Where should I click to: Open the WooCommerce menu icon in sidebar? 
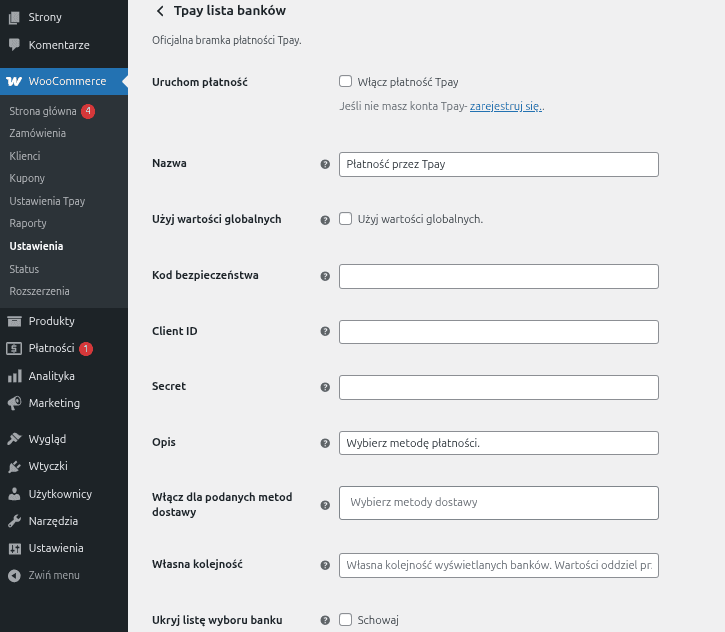click(14, 81)
